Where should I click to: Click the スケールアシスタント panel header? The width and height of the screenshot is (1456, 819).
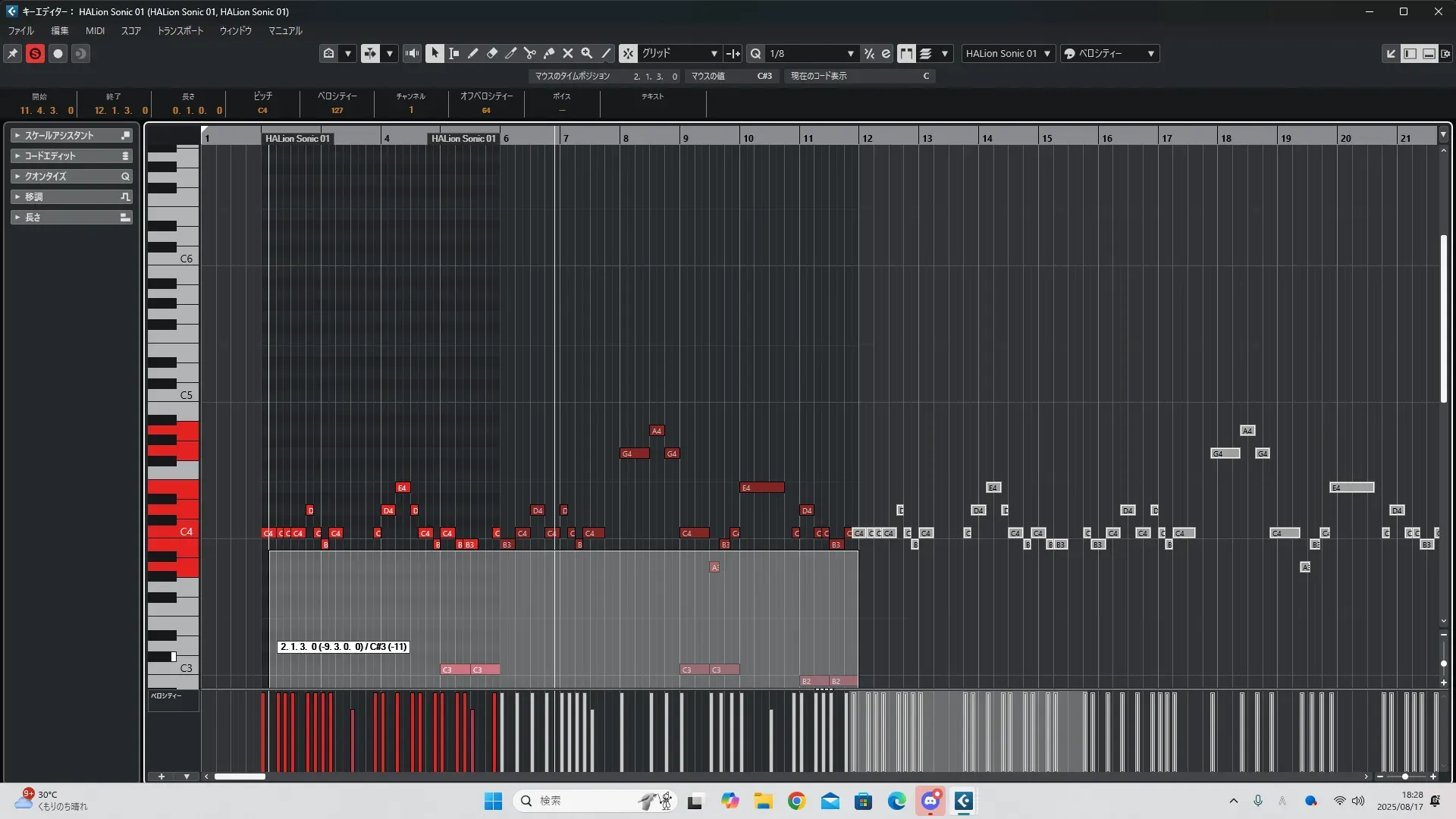(71, 135)
